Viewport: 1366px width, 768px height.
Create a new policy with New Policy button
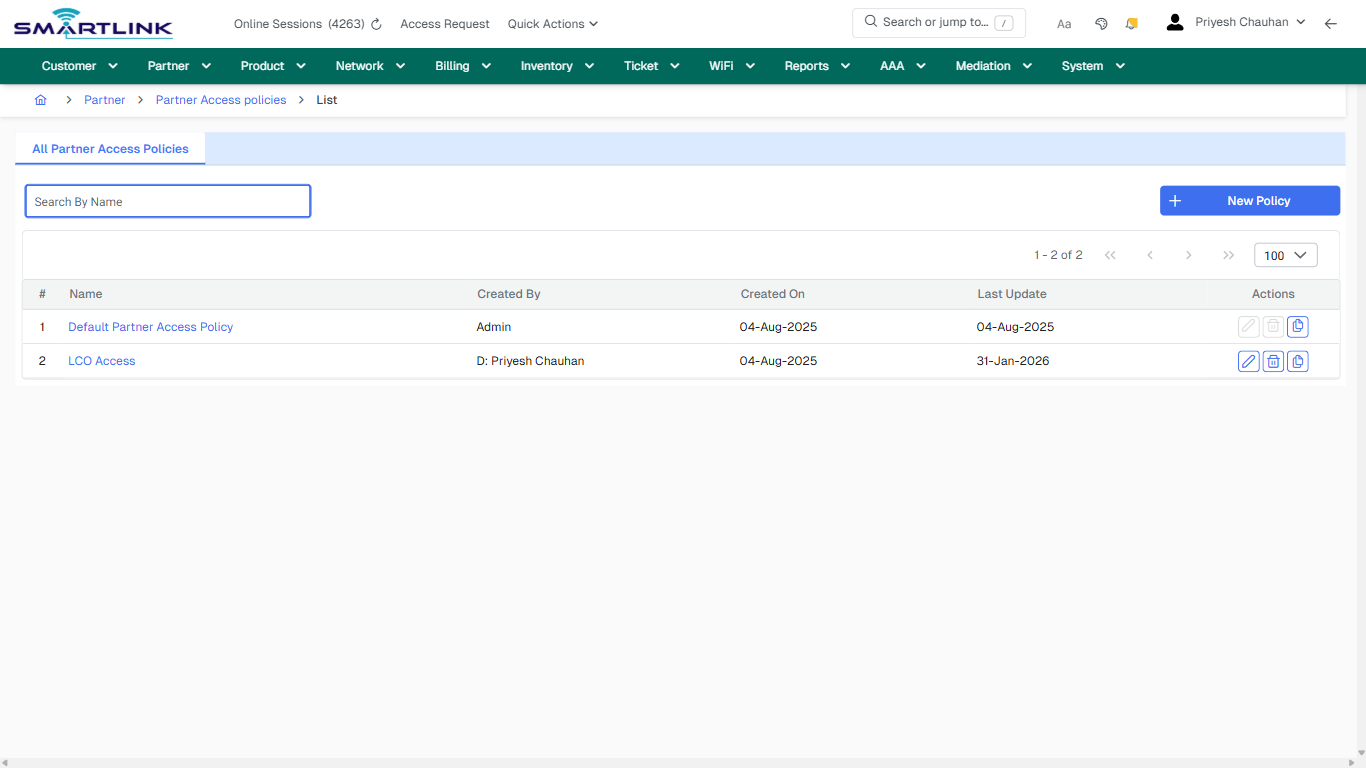(1249, 200)
